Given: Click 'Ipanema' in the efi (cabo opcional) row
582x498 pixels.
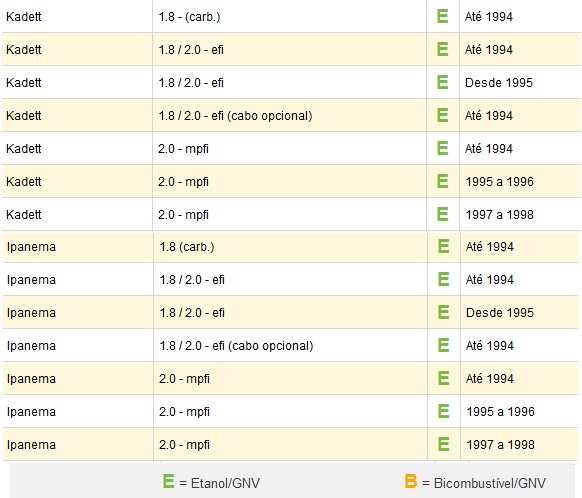Looking at the screenshot, I should (31, 346).
